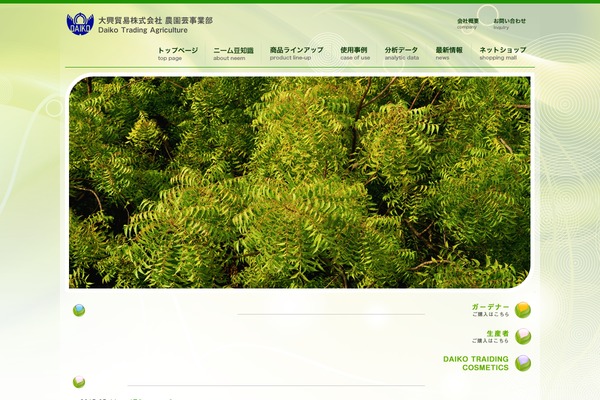
Task: Open the ニーム豆知識 about neem menu
Action: point(233,54)
